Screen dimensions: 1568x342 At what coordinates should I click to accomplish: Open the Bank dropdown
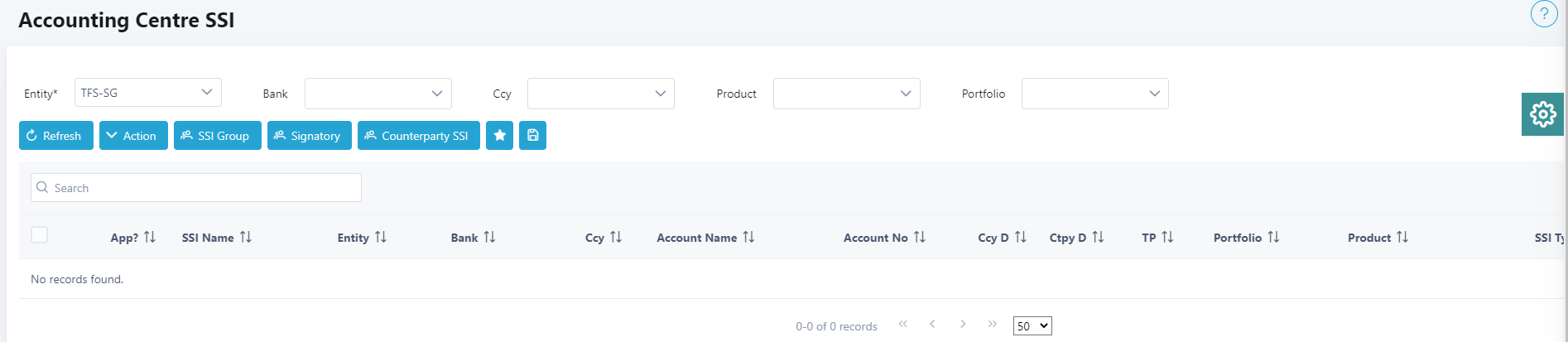tap(378, 94)
